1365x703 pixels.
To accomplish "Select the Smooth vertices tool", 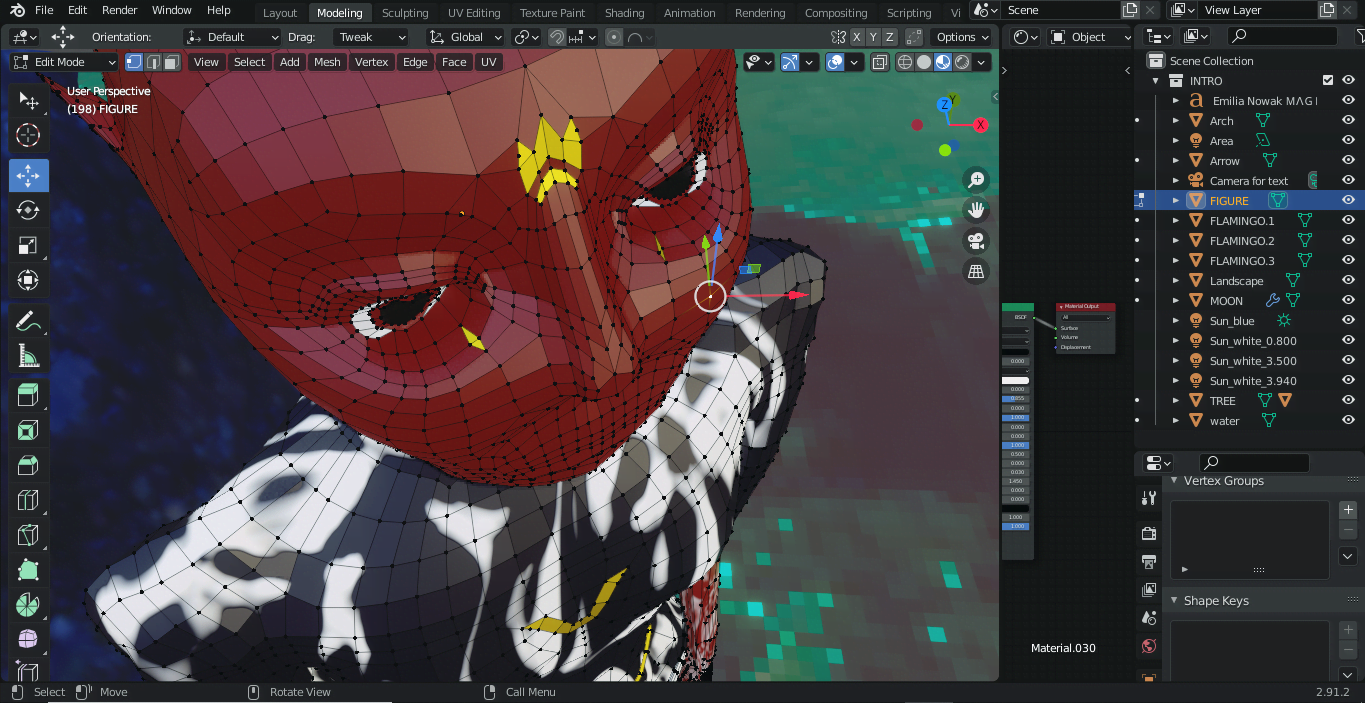I will 28,639.
